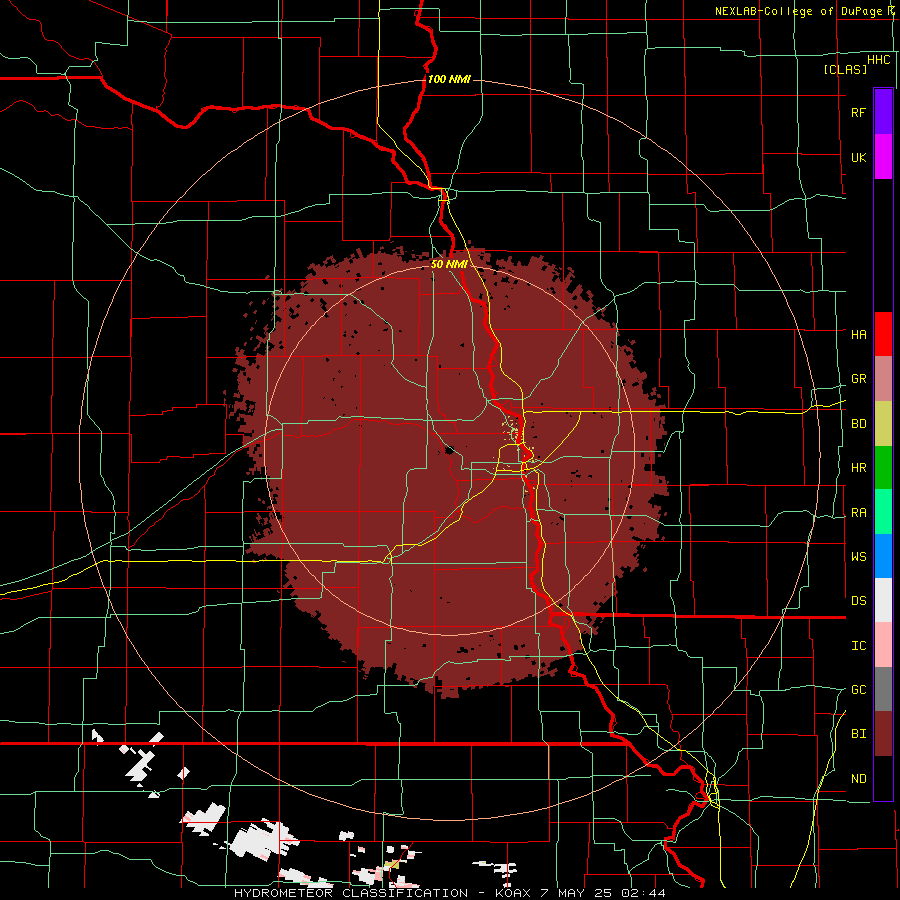Click the HA red legend color block
The height and width of the screenshot is (900, 900).
click(x=883, y=334)
